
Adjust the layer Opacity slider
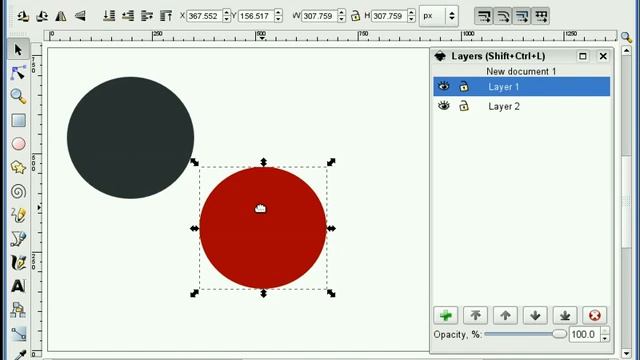tap(525, 334)
